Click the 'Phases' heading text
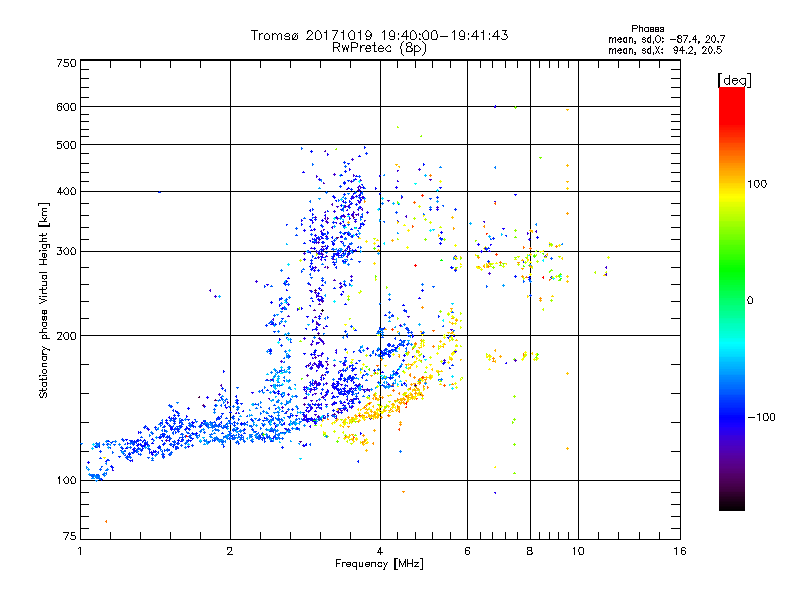Screen dimensions: 800x600 click(647, 29)
